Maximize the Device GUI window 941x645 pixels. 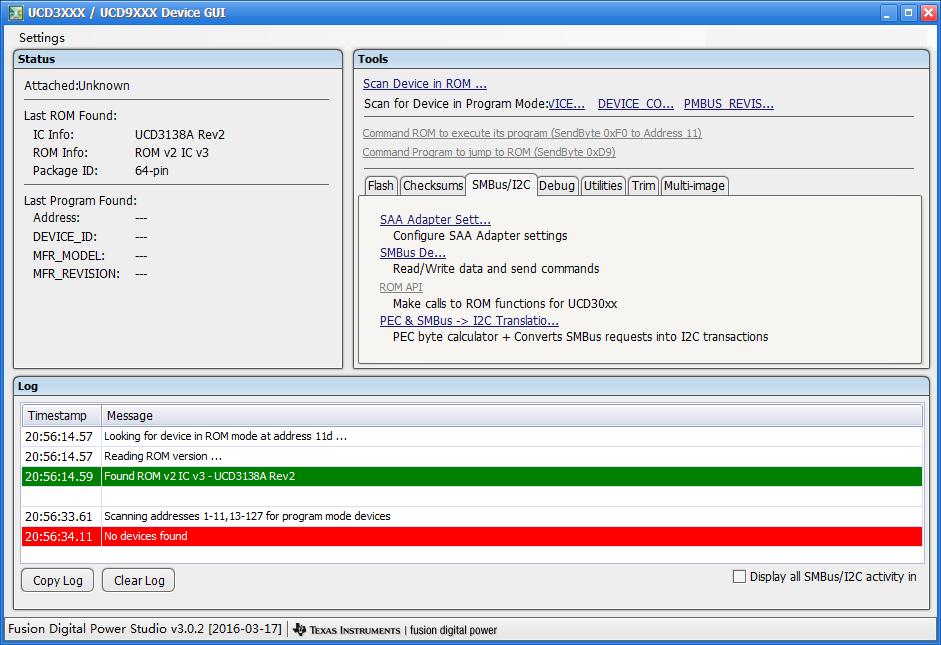tap(909, 13)
